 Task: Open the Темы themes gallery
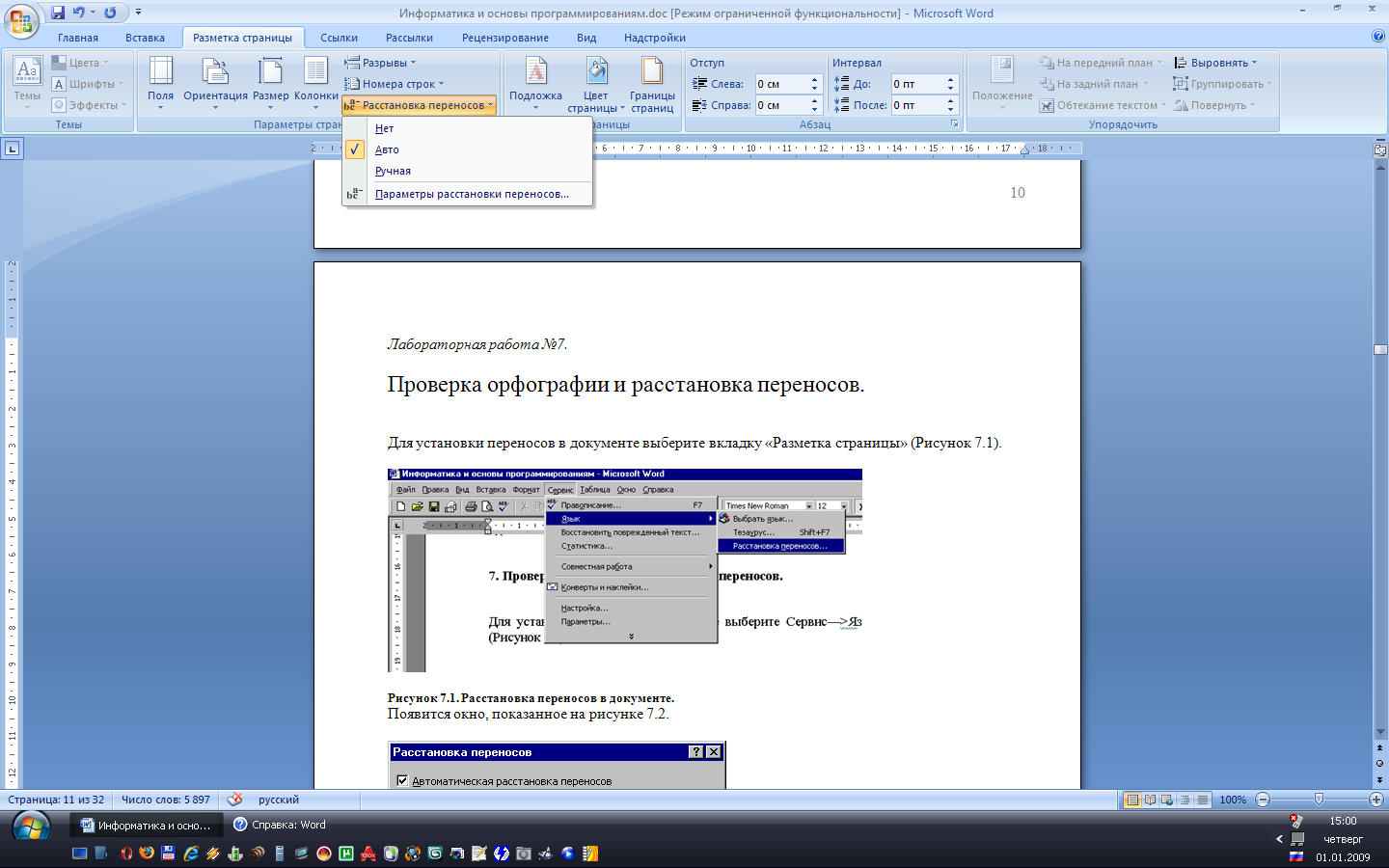click(27, 83)
